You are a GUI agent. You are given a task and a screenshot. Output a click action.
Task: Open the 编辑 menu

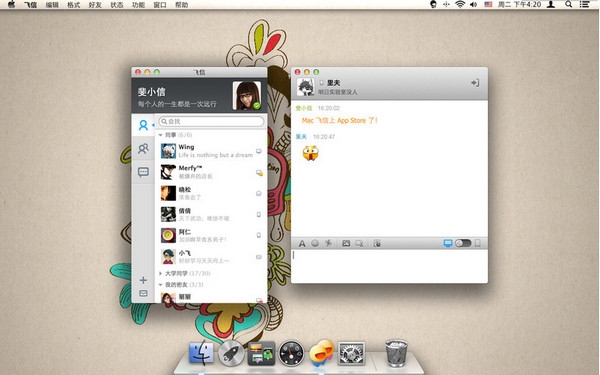52,5
